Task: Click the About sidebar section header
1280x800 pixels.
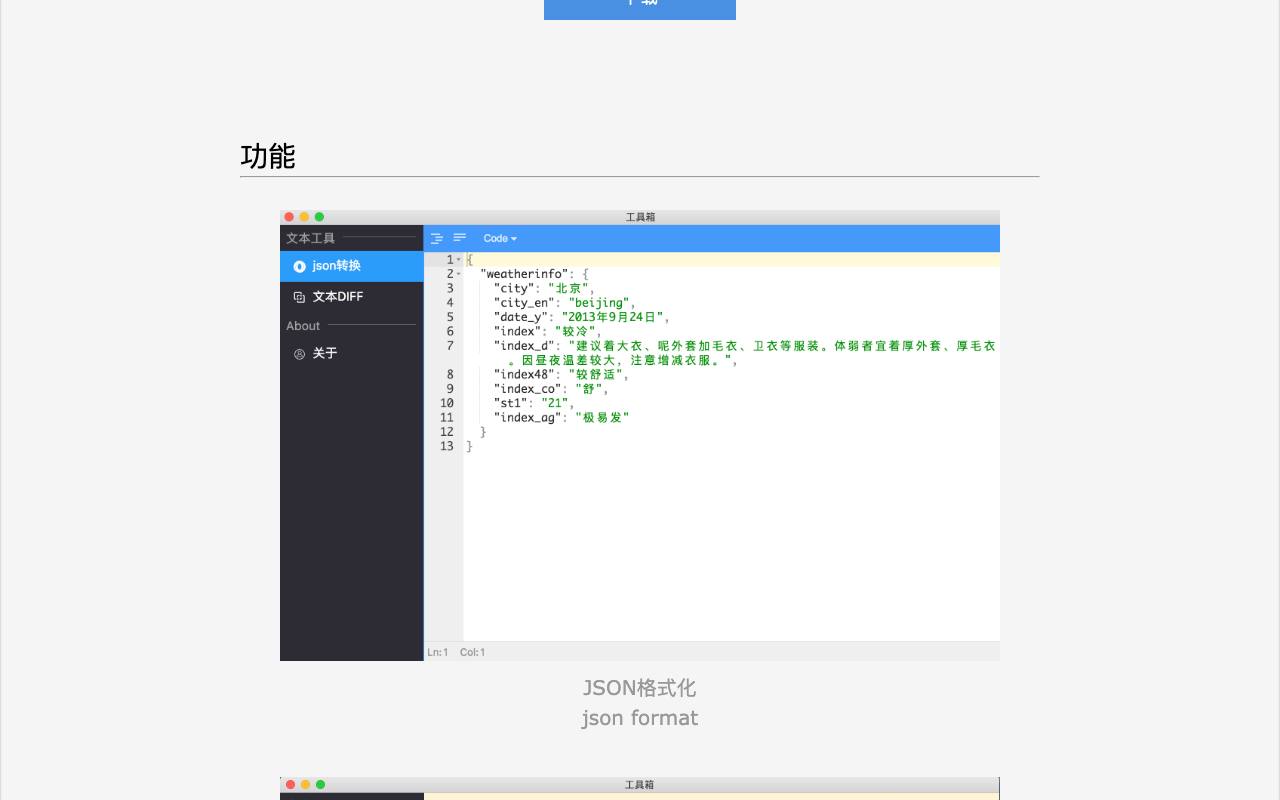Action: click(303, 326)
